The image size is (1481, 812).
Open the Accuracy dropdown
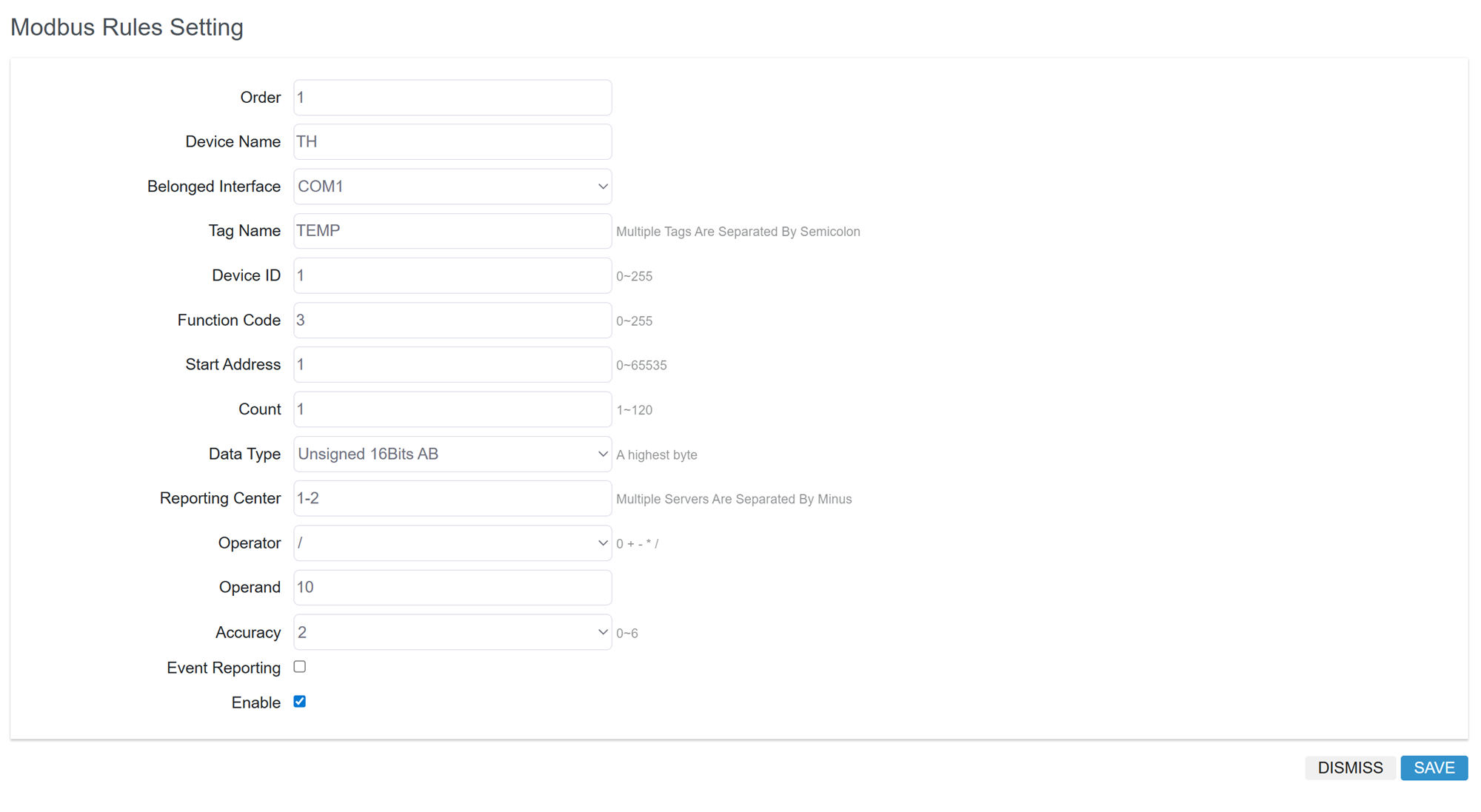pos(452,632)
